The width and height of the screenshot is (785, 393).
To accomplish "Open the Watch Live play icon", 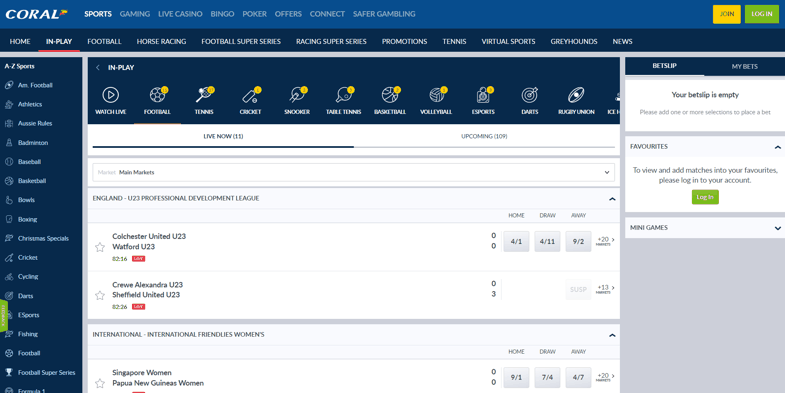I will pos(111,95).
